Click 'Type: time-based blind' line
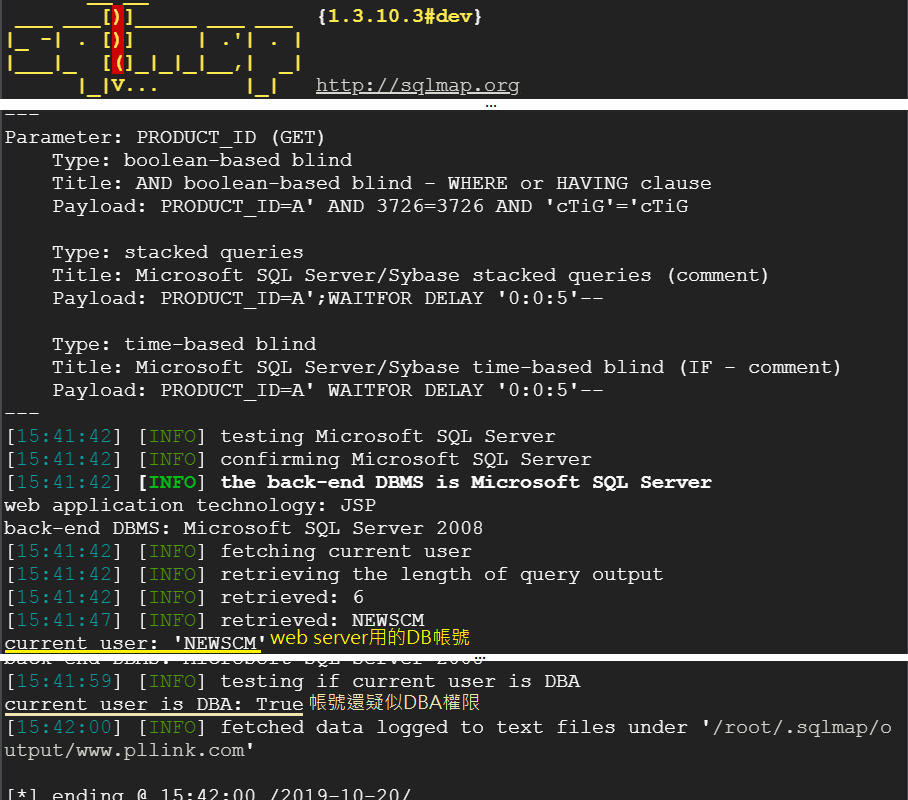 pyautogui.click(x=184, y=345)
